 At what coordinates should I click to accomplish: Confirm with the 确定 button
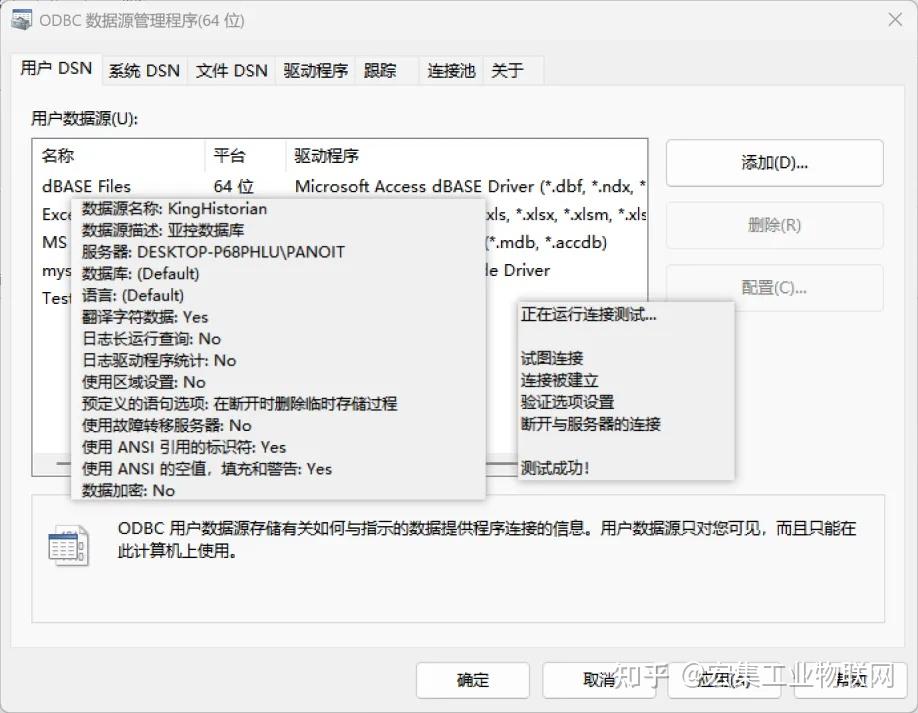[472, 680]
